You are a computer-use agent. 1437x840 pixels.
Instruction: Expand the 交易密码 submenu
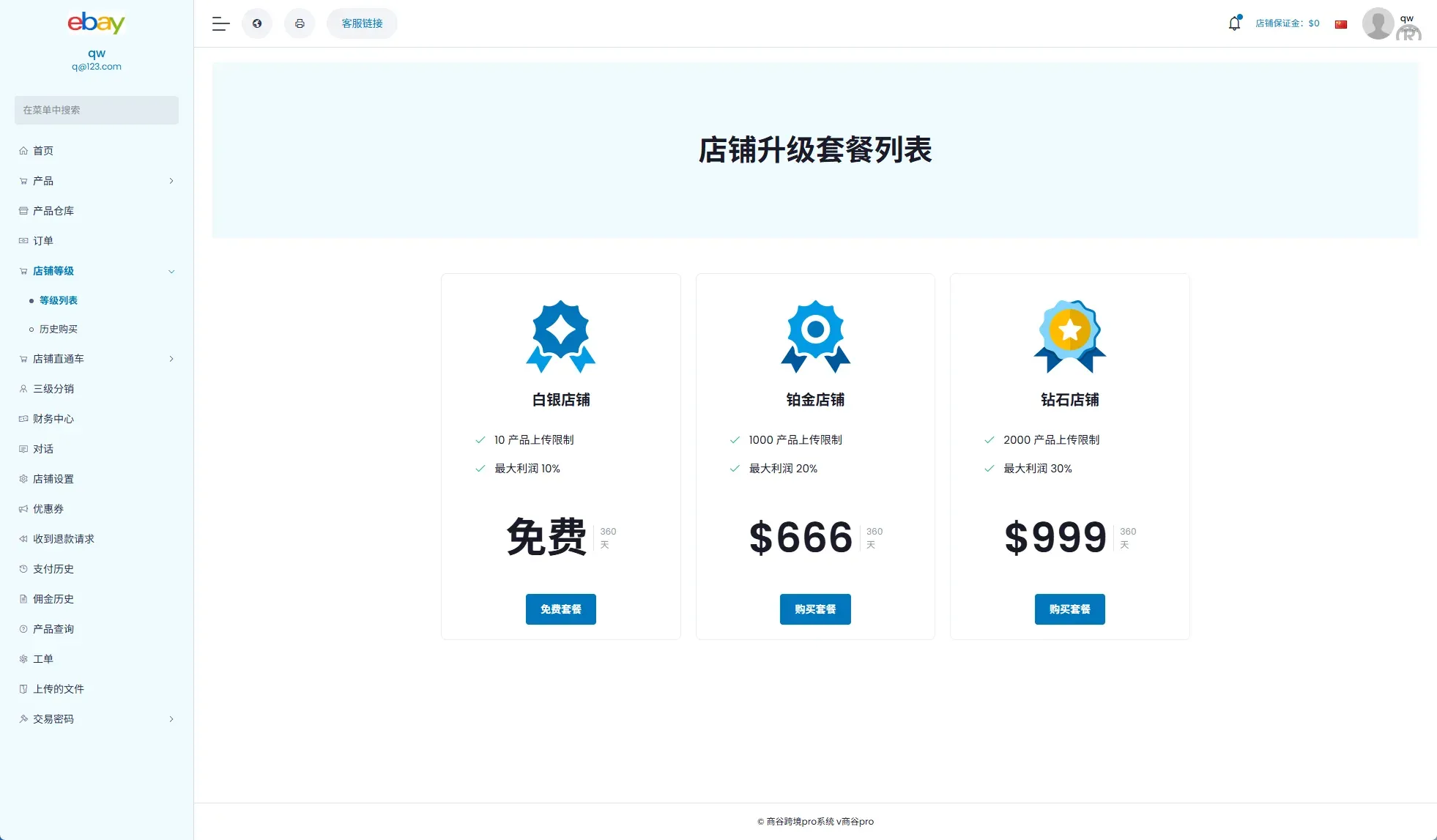point(171,718)
